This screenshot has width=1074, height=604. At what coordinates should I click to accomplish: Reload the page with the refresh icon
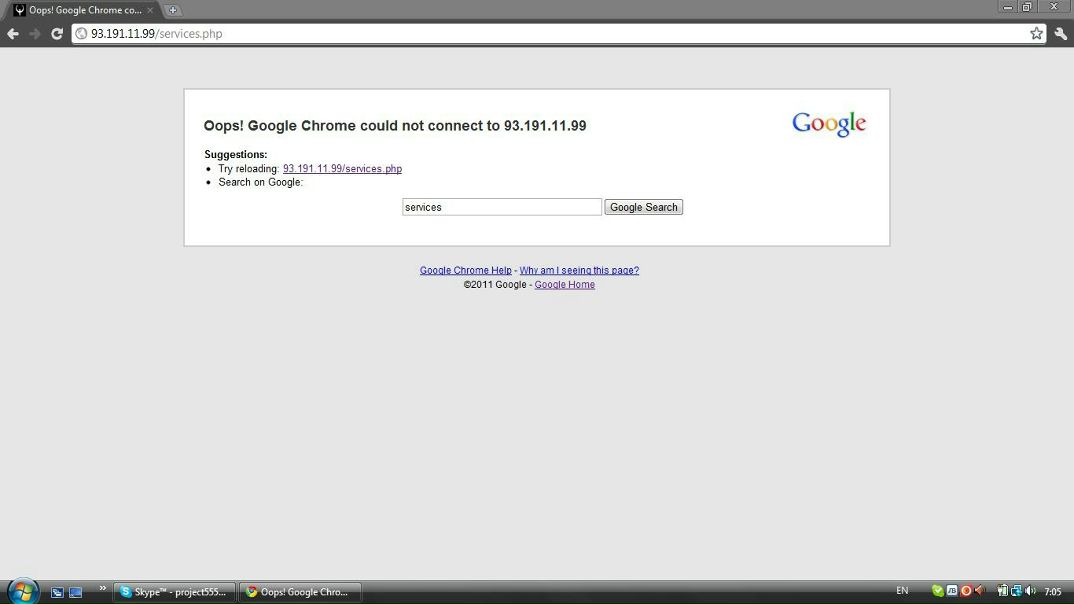point(57,34)
